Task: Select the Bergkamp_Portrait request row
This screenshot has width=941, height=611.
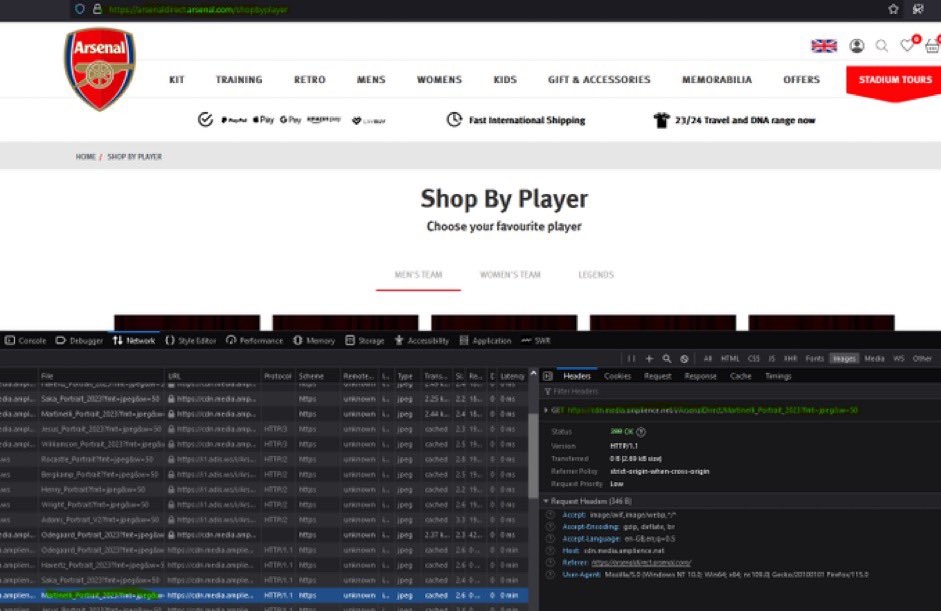Action: pos(264,474)
